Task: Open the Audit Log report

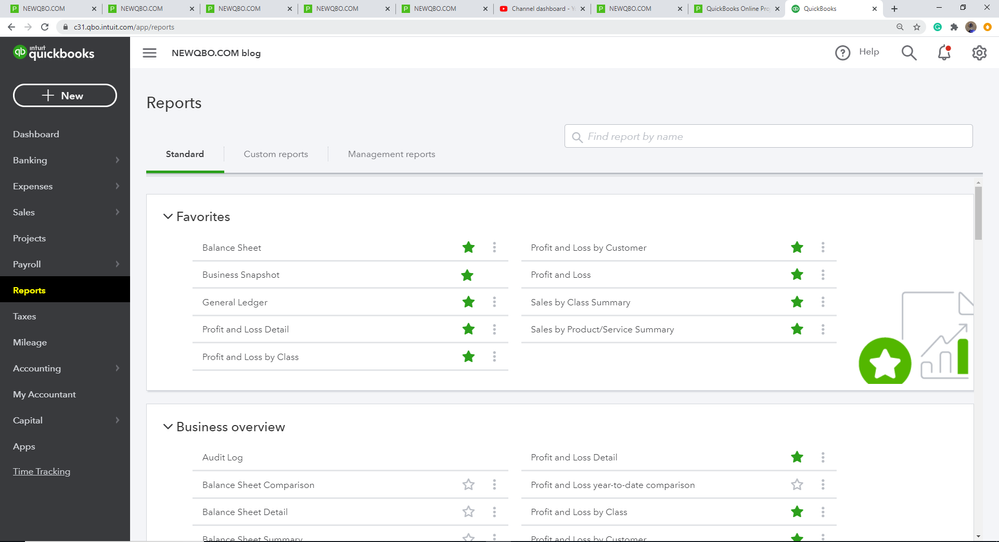Action: pos(222,458)
